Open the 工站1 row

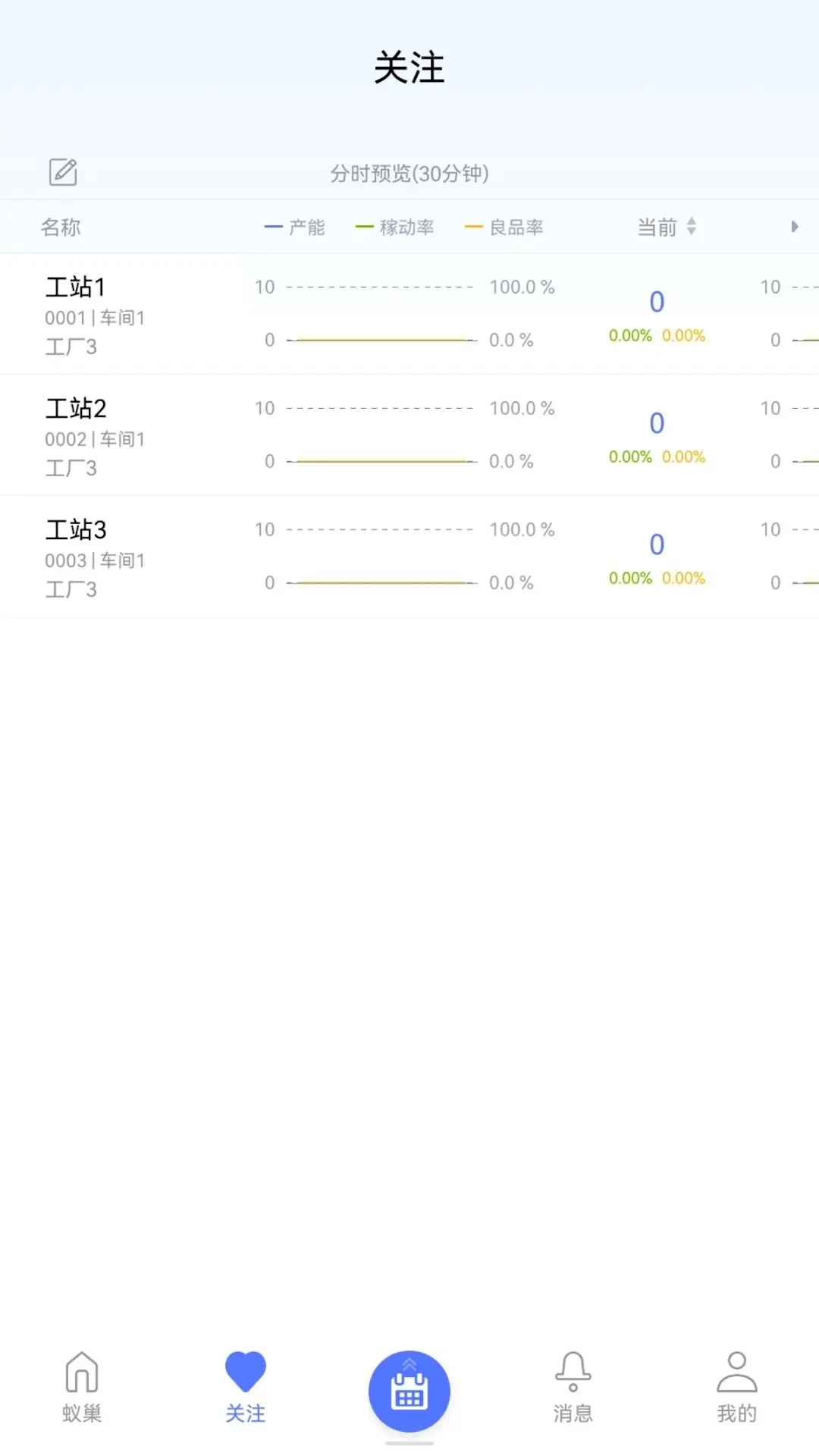[95, 314]
